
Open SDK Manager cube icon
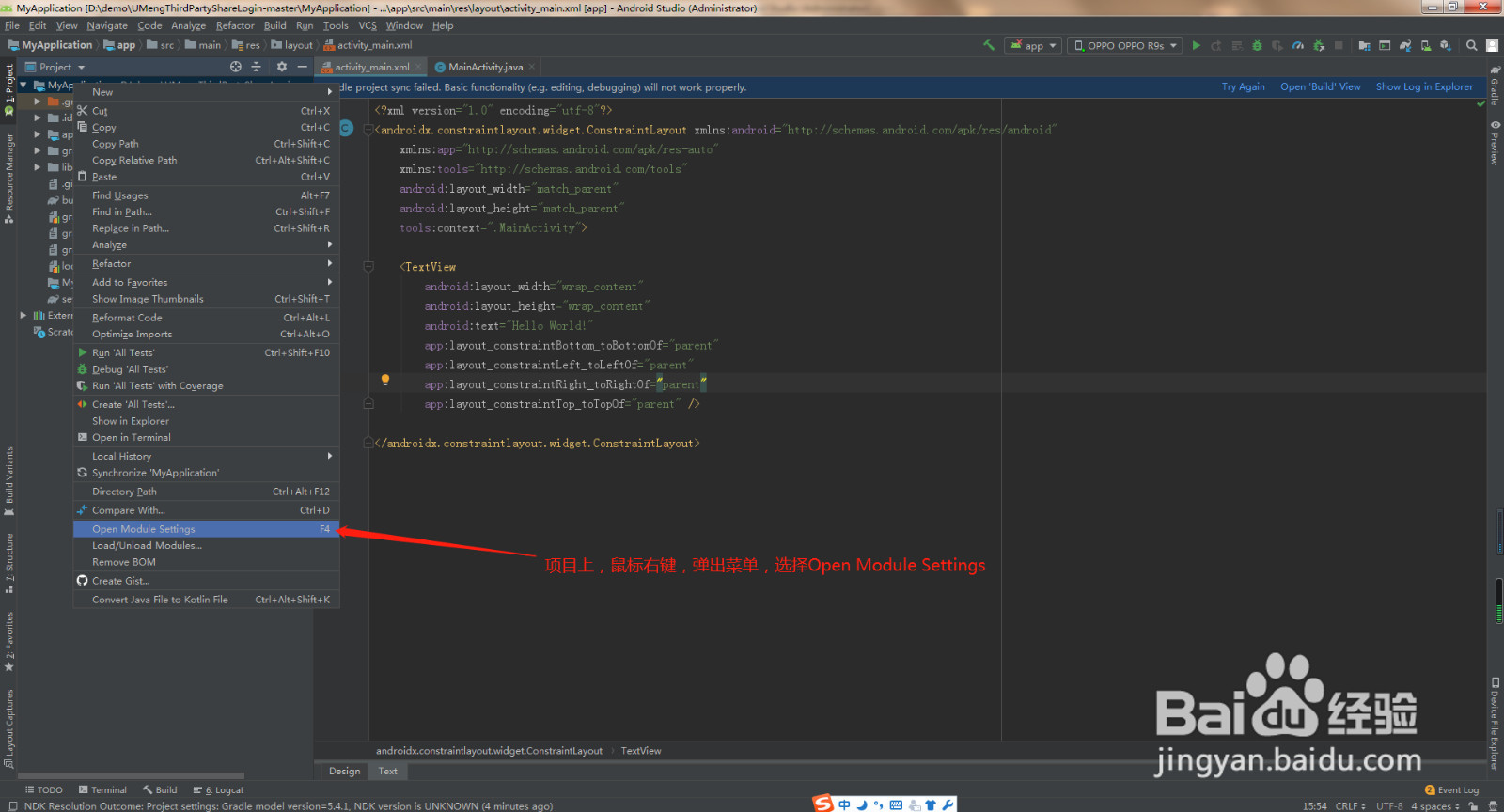(x=1446, y=45)
